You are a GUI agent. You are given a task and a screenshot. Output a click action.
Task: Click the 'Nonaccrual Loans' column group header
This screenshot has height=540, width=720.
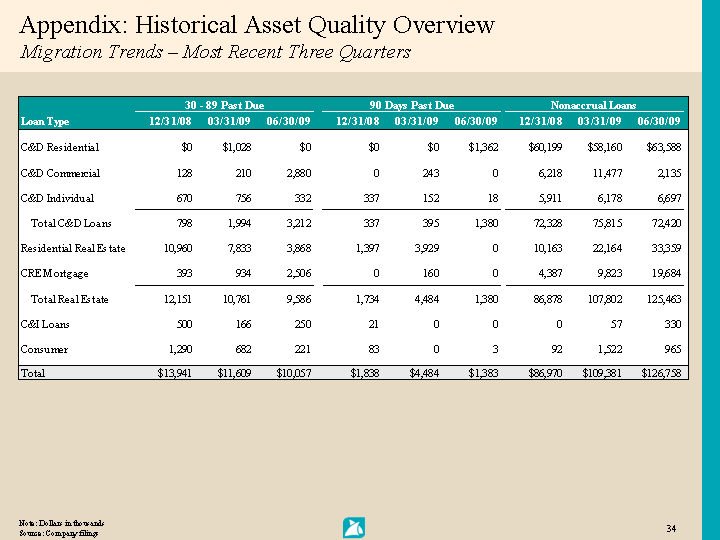point(593,105)
